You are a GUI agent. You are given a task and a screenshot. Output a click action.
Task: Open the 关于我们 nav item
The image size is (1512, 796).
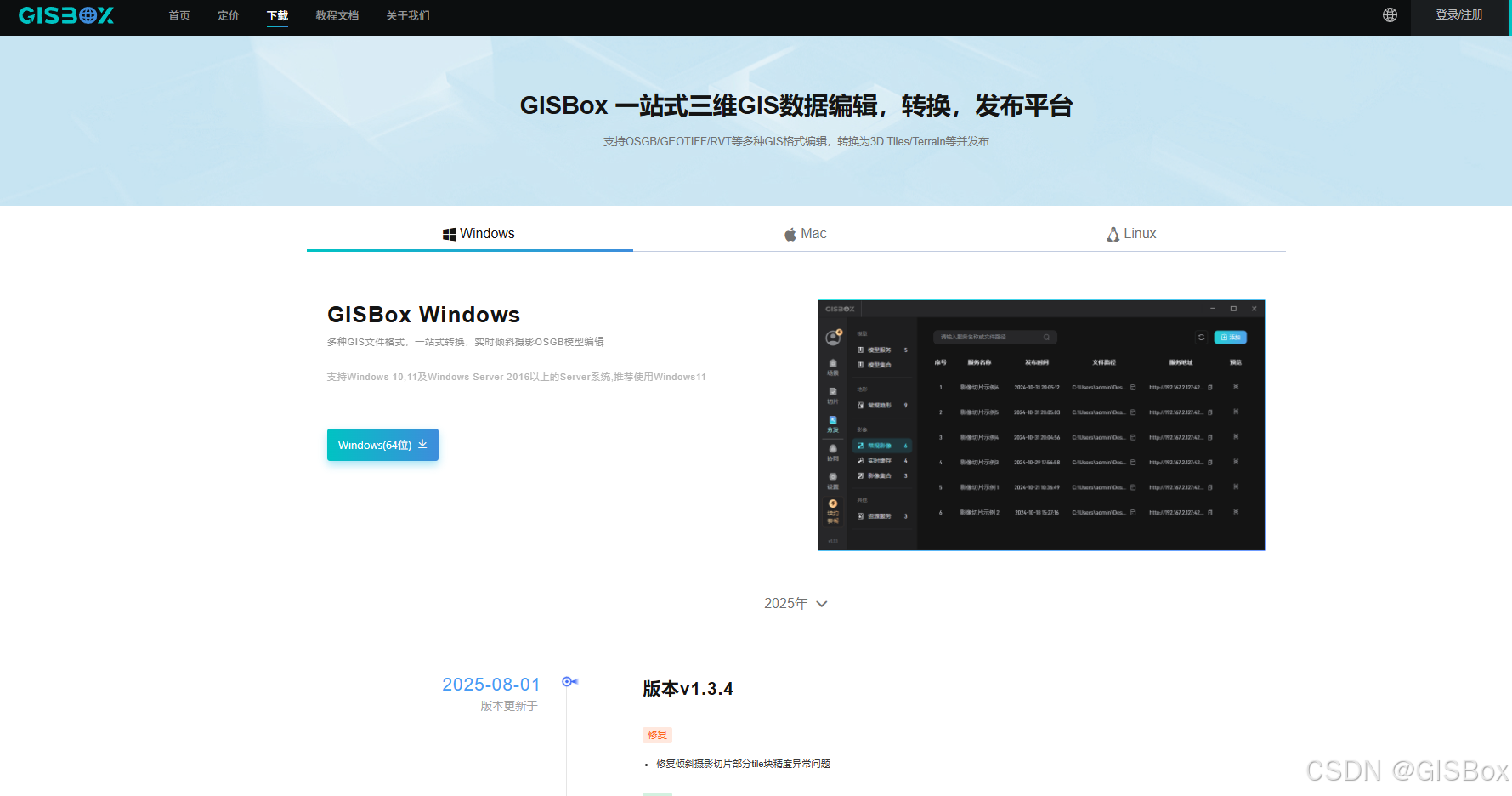[408, 15]
